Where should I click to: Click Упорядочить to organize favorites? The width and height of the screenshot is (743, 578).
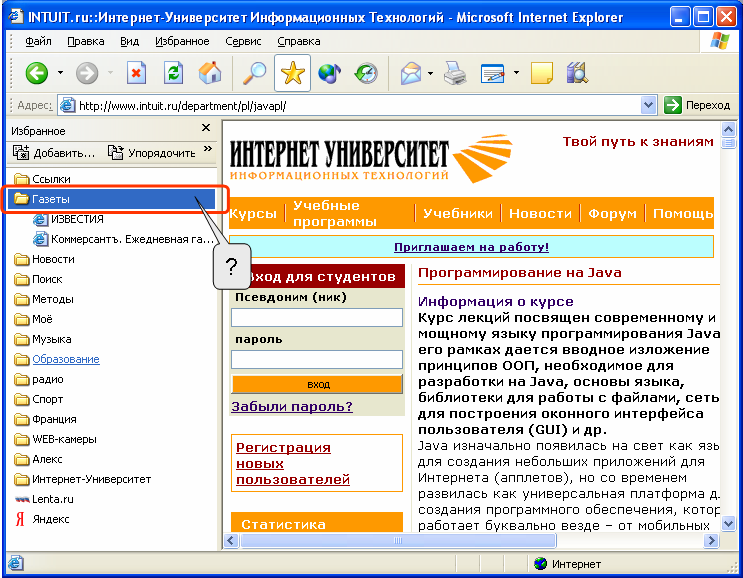coord(151,153)
